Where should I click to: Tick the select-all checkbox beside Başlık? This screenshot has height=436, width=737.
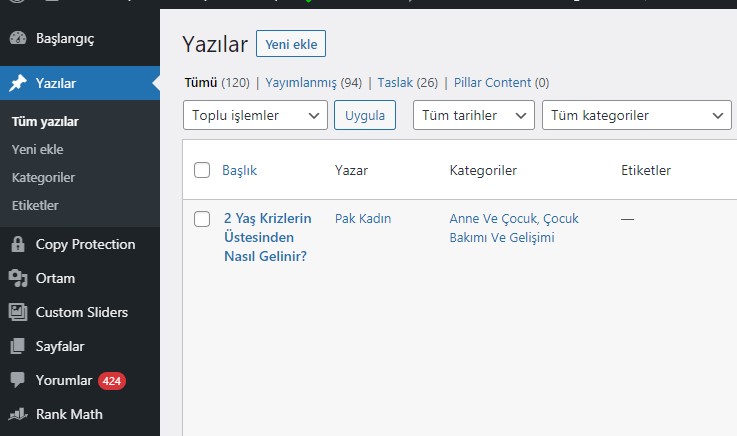click(x=202, y=170)
